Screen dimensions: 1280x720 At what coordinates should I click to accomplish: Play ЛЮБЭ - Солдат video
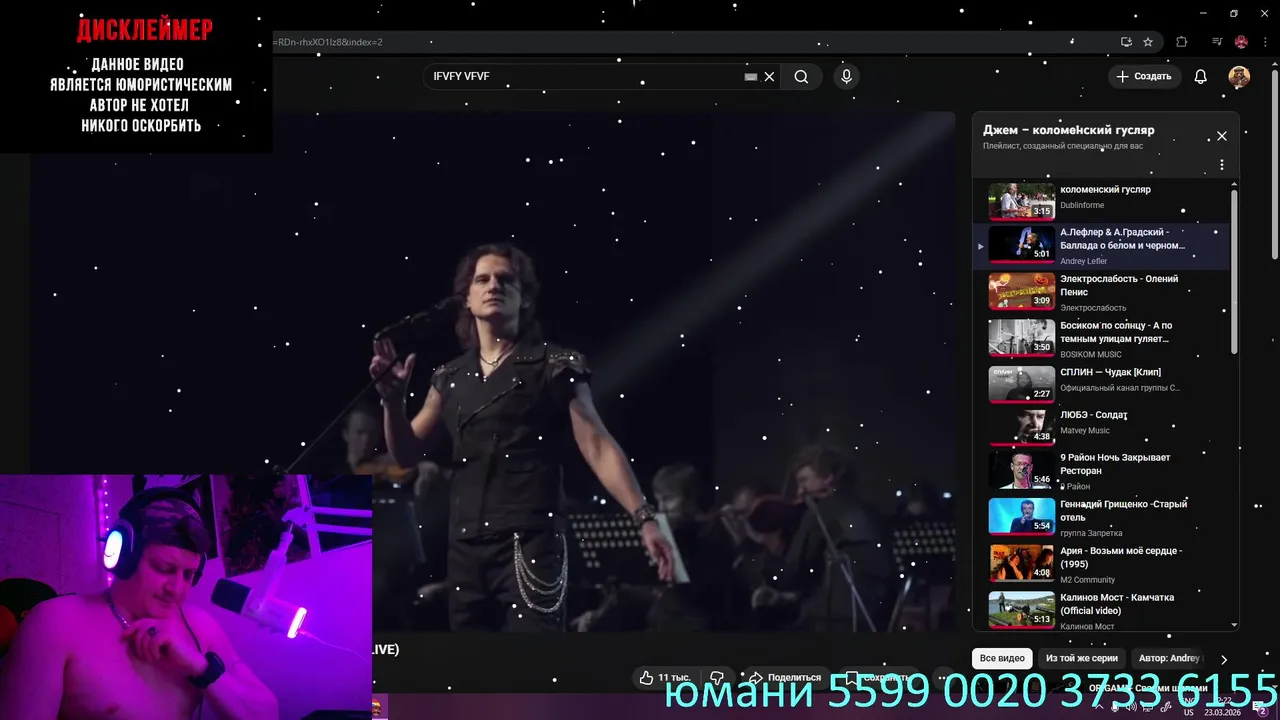pos(1094,414)
